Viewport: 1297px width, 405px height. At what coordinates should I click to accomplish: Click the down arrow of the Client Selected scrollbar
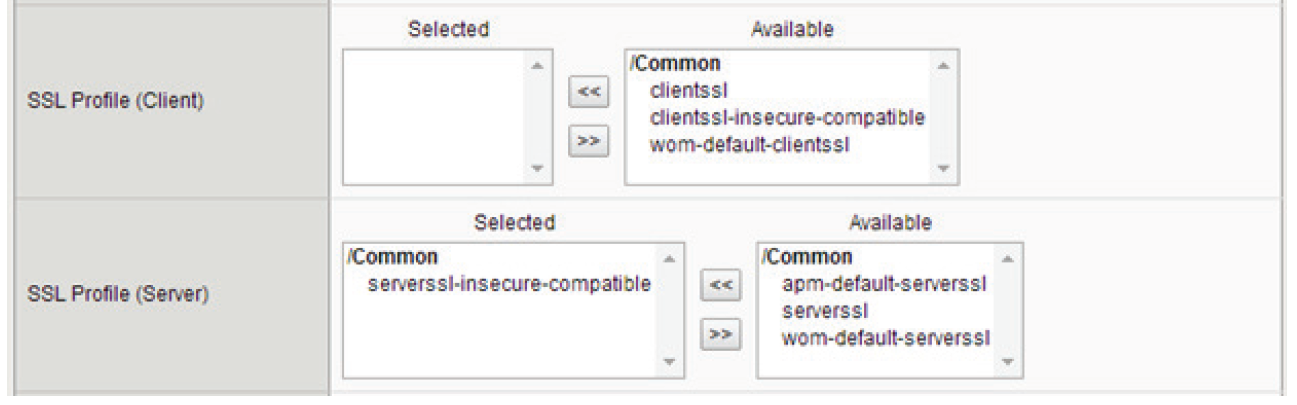tap(537, 169)
